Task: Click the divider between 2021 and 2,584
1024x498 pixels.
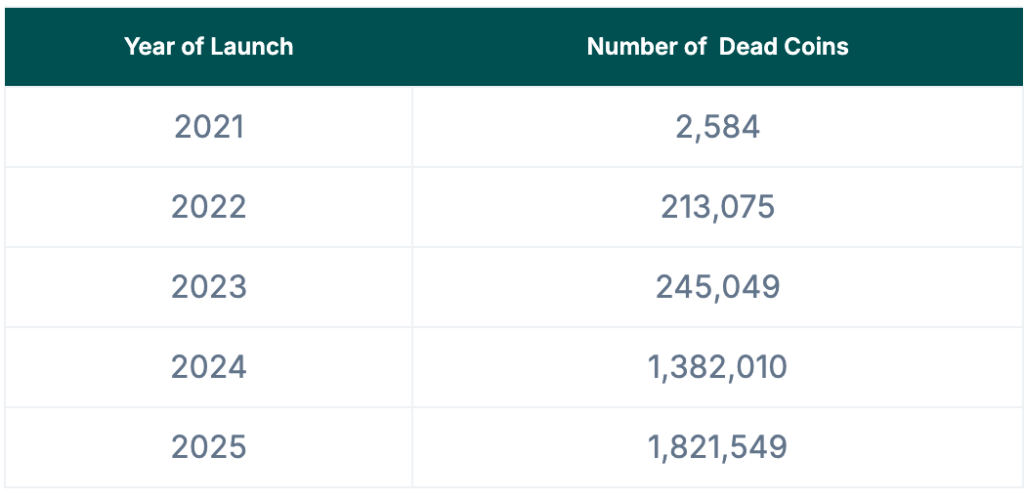Action: [412, 127]
